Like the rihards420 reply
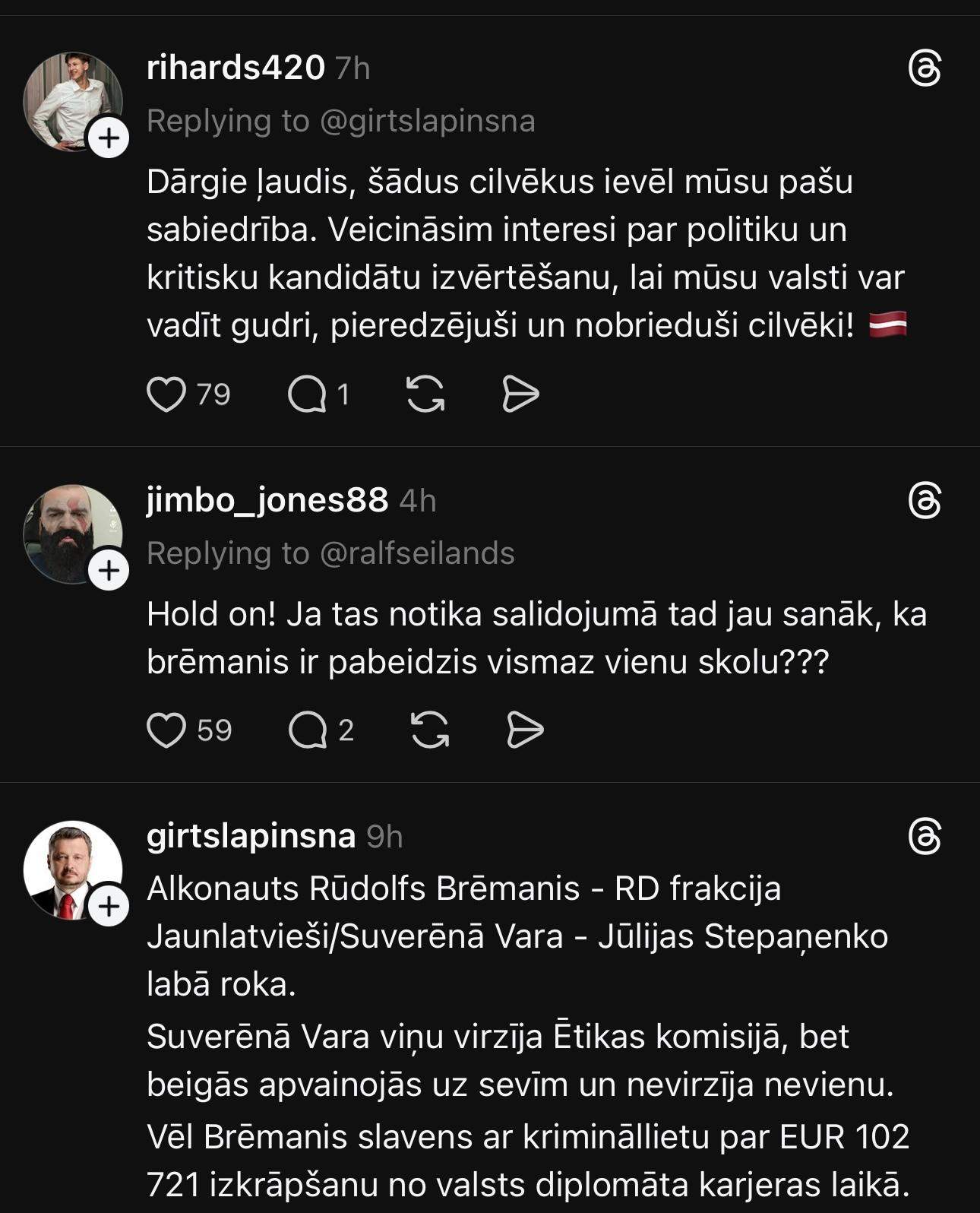980x1213 pixels. (166, 394)
